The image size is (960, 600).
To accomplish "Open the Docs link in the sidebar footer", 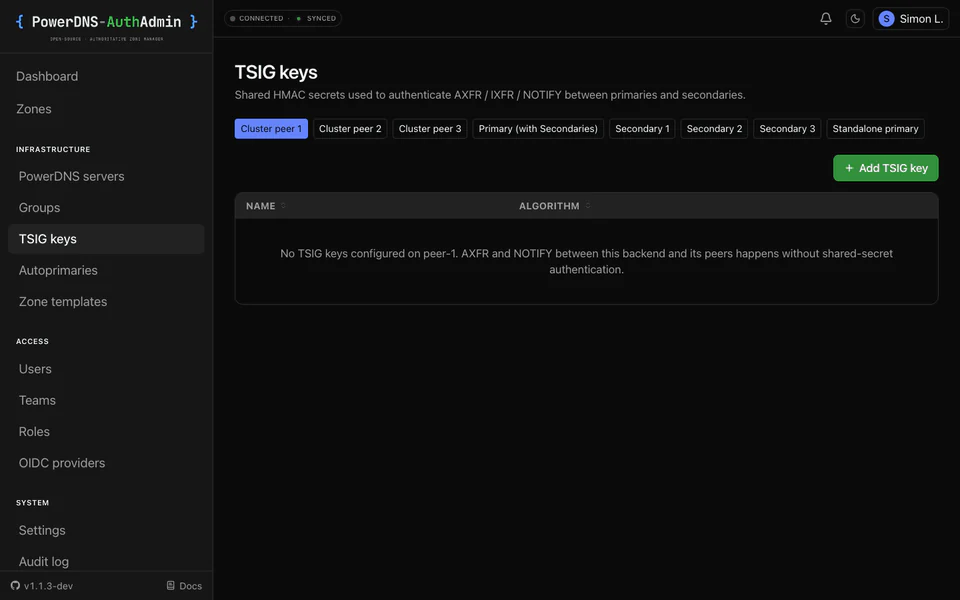I will tap(184, 585).
